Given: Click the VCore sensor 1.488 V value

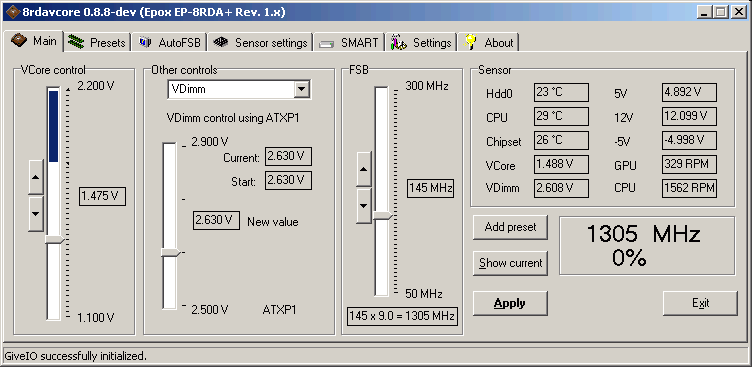Looking at the screenshot, I should click(561, 164).
